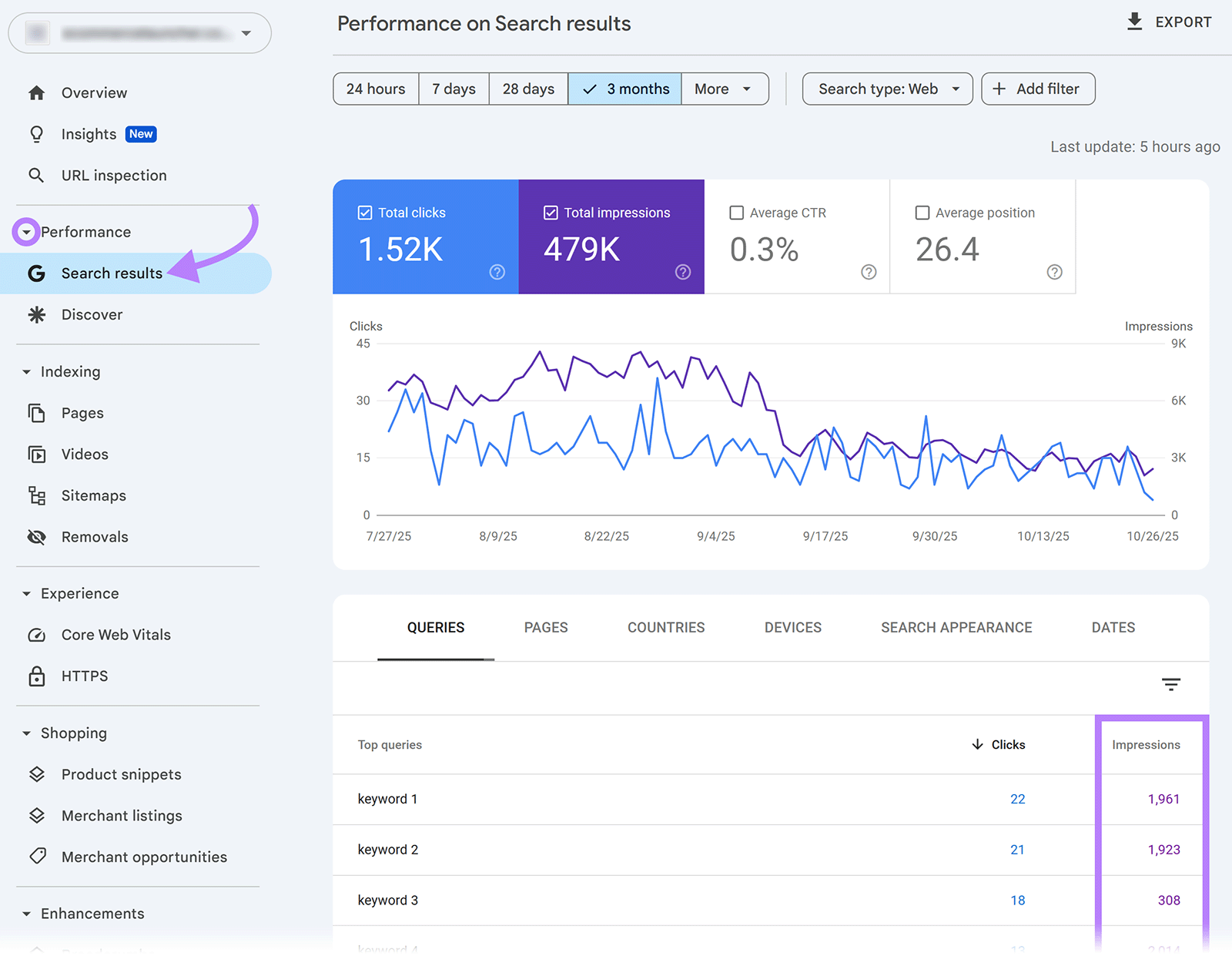Click the HTTPS padlock icon

click(x=36, y=676)
